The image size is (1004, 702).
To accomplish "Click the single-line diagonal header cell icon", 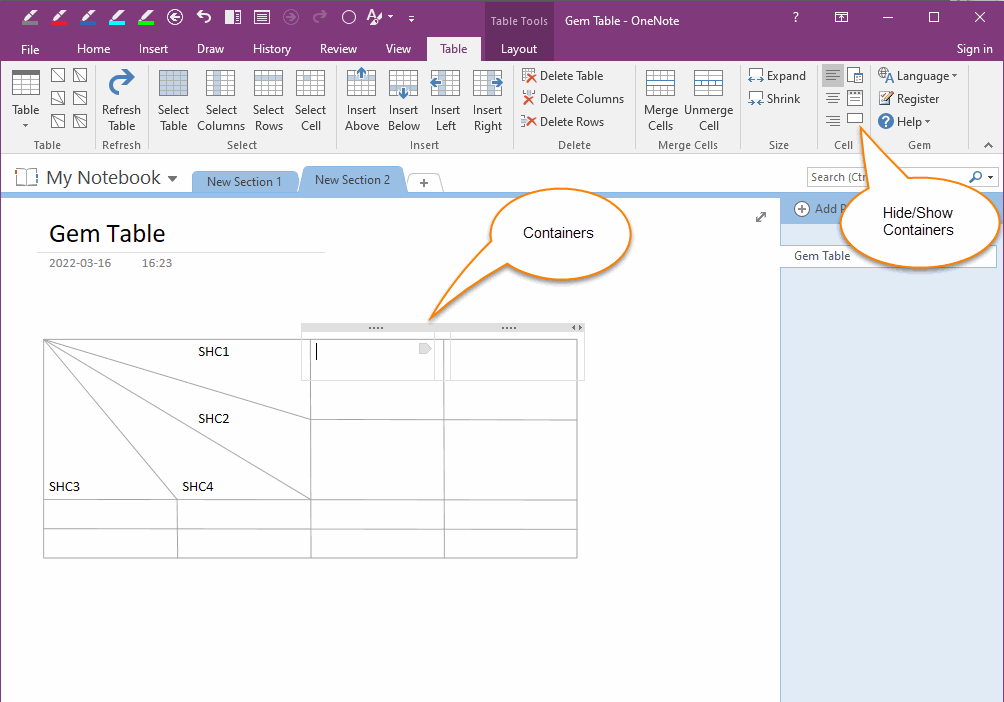I will [x=58, y=75].
